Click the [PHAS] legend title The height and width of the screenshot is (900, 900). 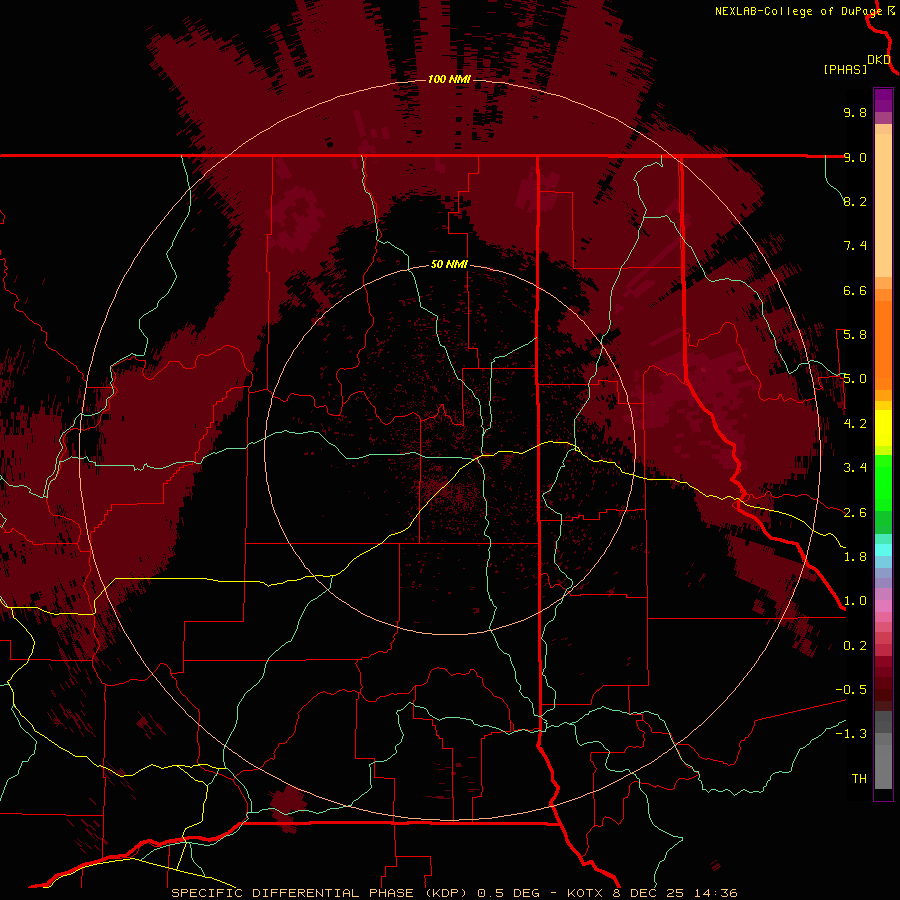click(845, 70)
